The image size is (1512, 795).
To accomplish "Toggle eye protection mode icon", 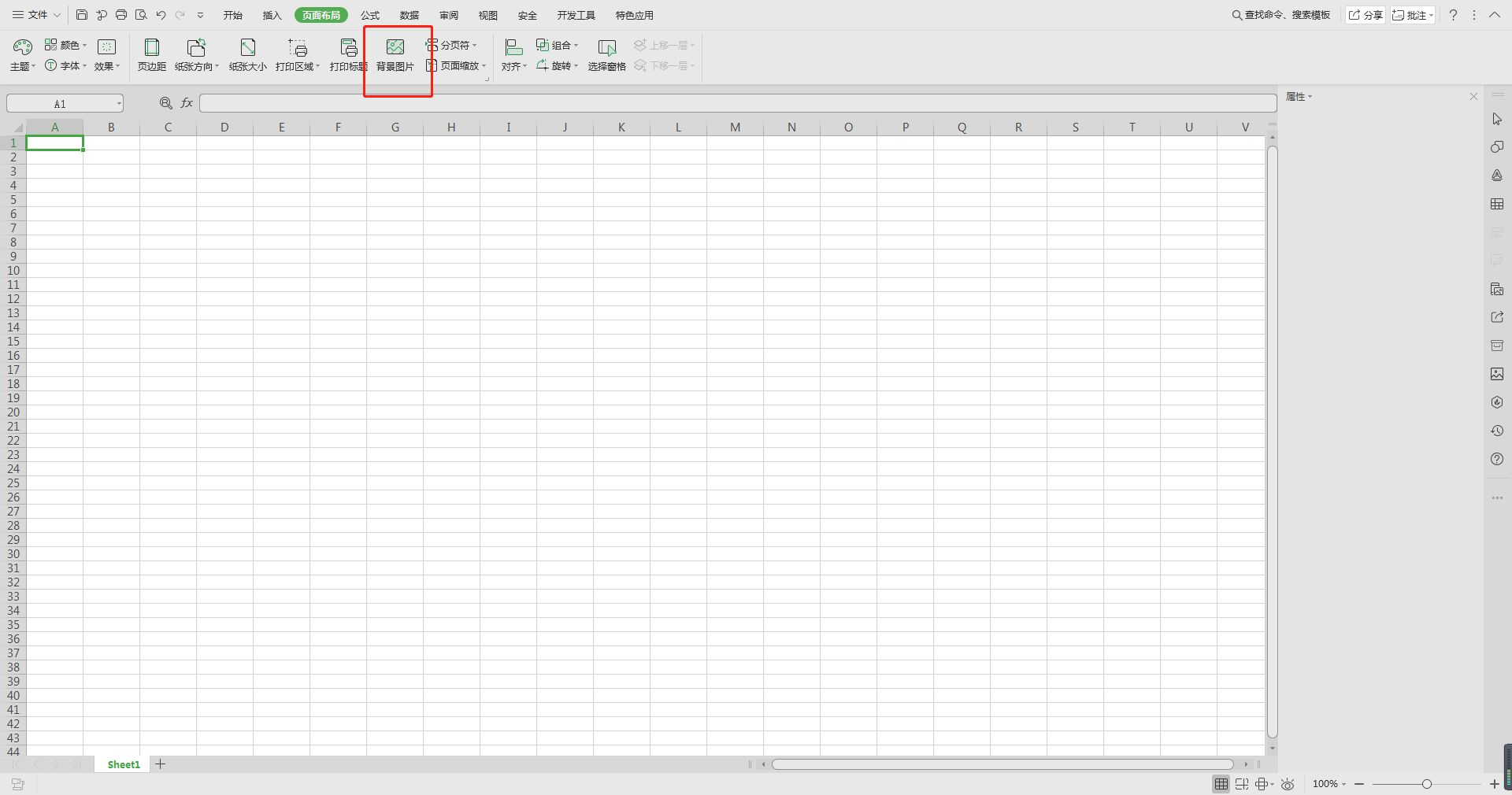I will coord(1288,784).
